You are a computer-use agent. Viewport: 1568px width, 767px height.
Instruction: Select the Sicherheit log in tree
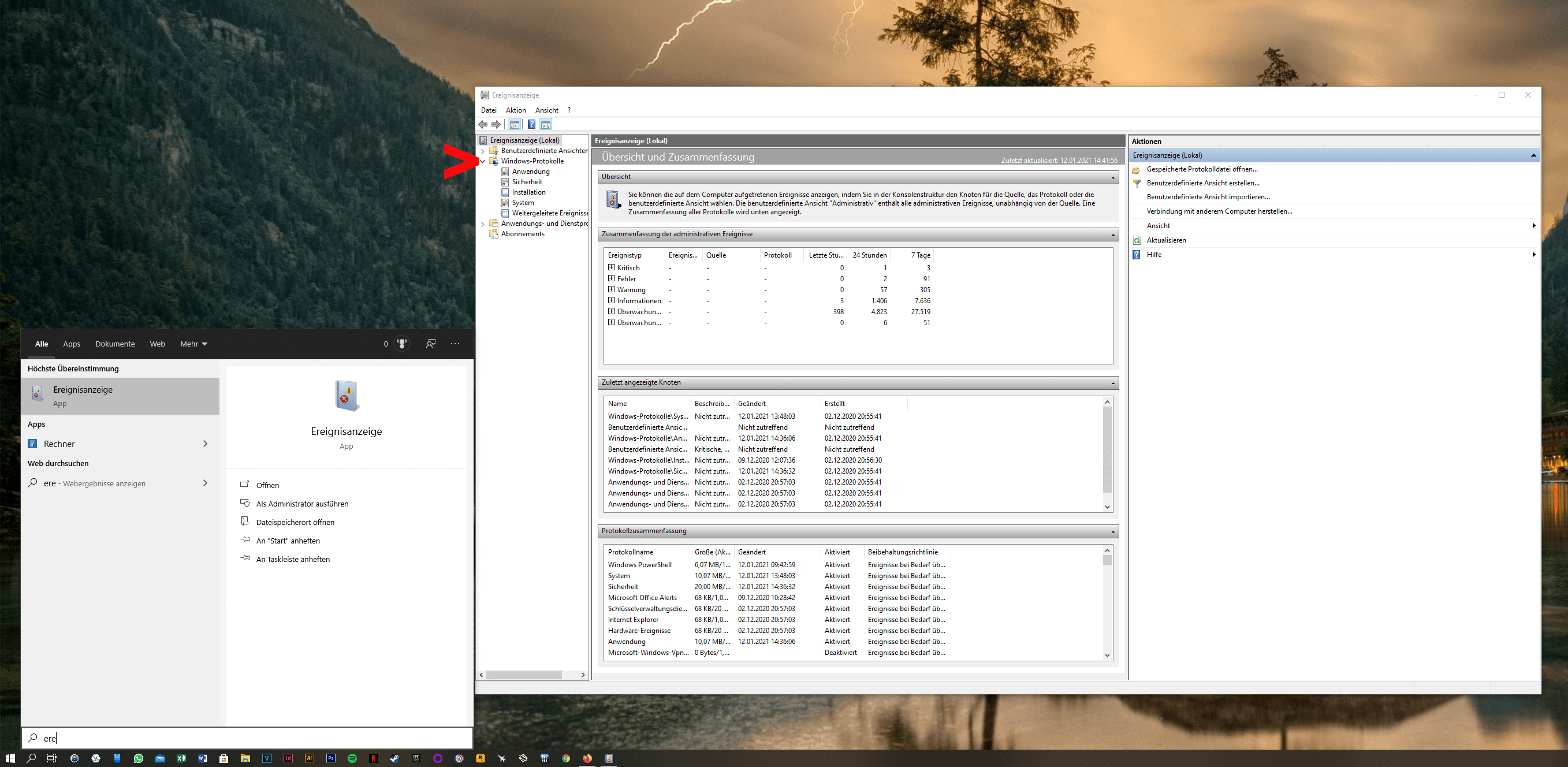pyautogui.click(x=527, y=182)
